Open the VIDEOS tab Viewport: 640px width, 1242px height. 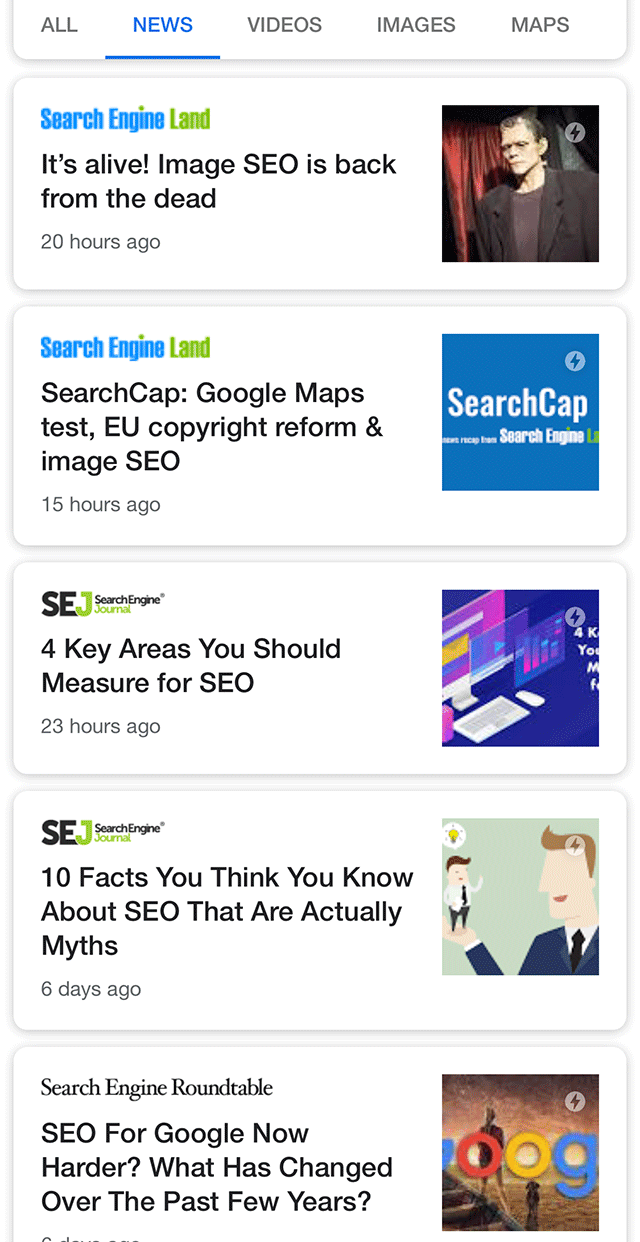284,25
